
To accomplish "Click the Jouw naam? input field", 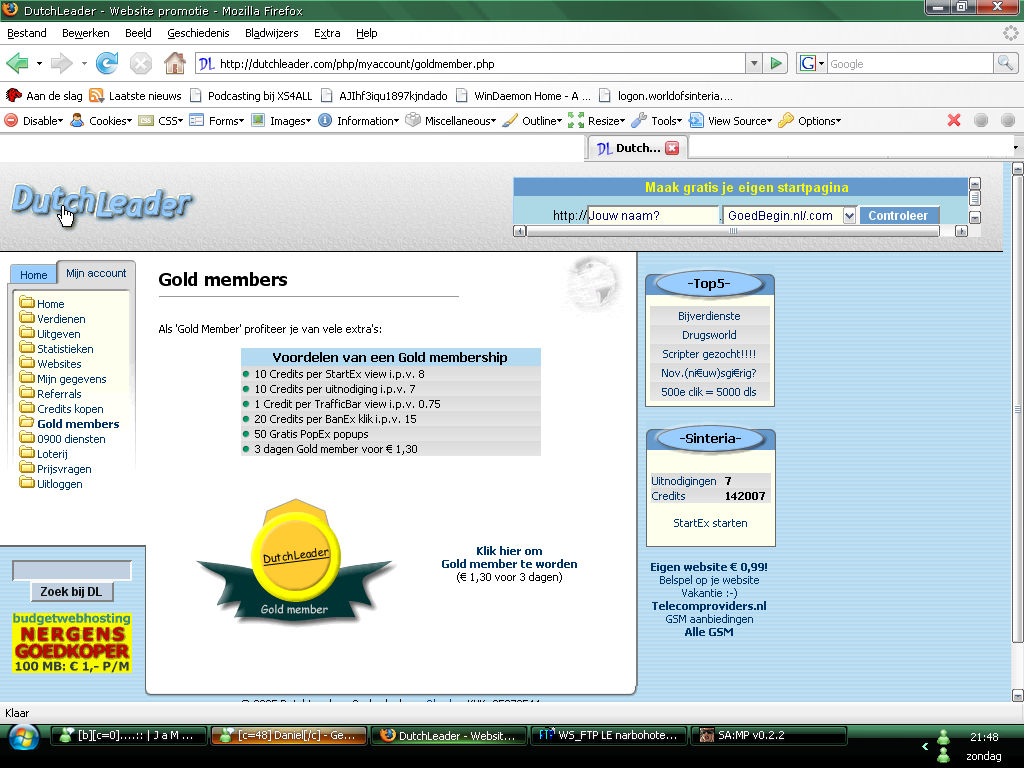I will click(x=653, y=216).
